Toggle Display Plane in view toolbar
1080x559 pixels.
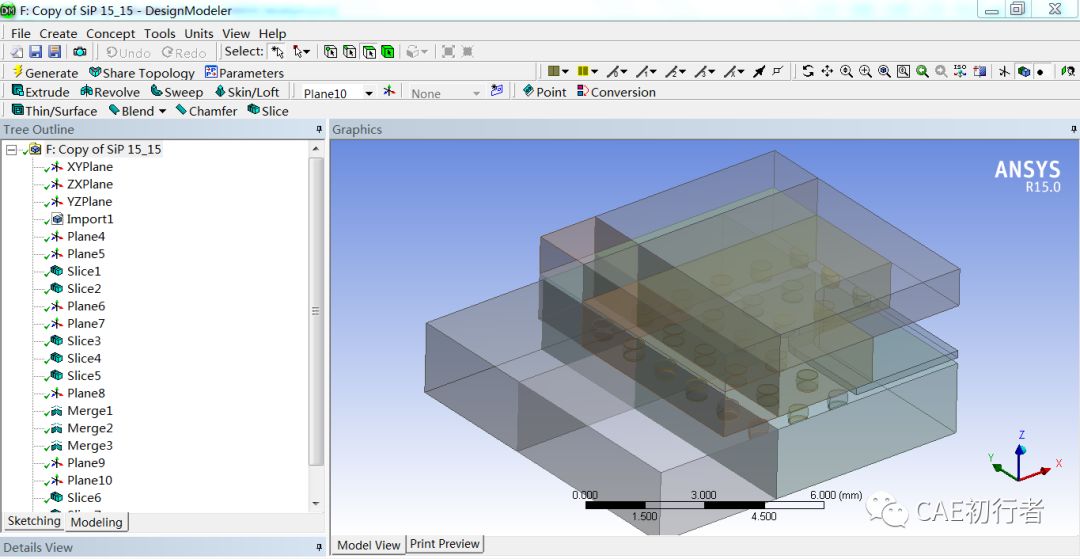click(1005, 71)
